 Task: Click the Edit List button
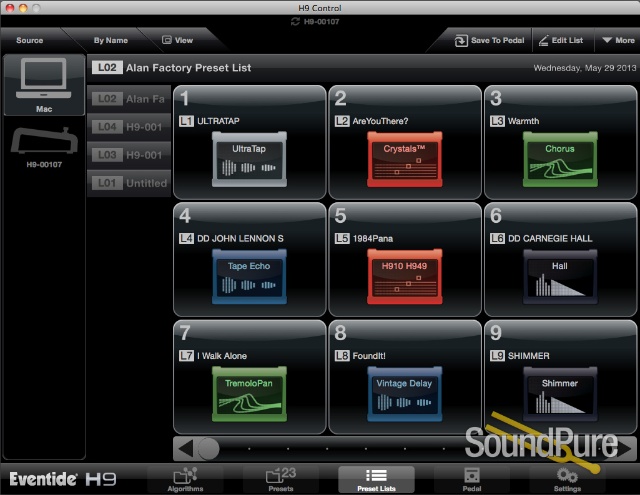click(562, 40)
